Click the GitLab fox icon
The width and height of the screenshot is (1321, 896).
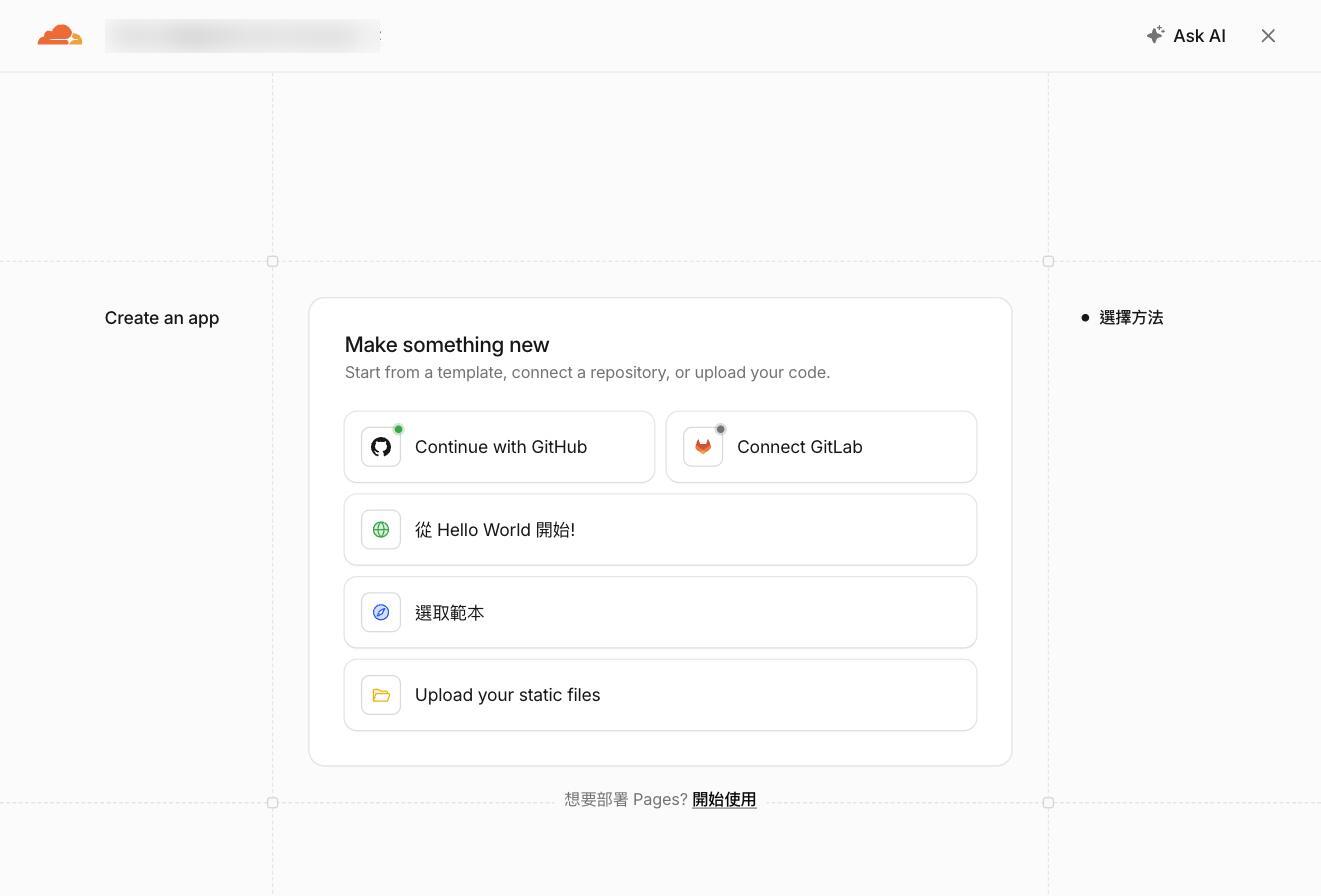click(x=703, y=447)
